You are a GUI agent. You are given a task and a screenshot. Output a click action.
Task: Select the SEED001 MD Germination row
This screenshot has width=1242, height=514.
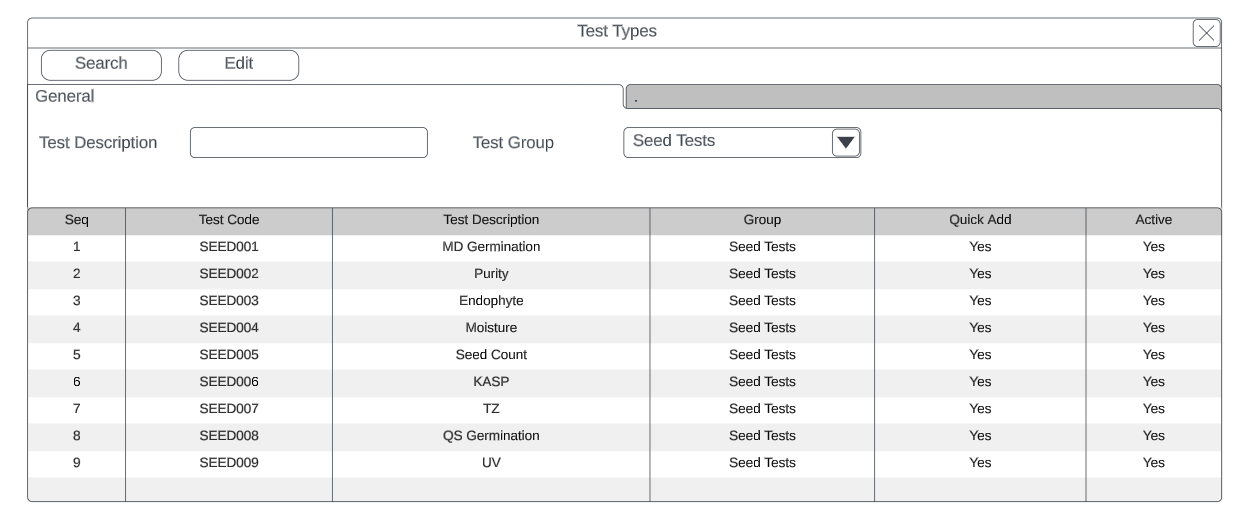[x=491, y=247]
